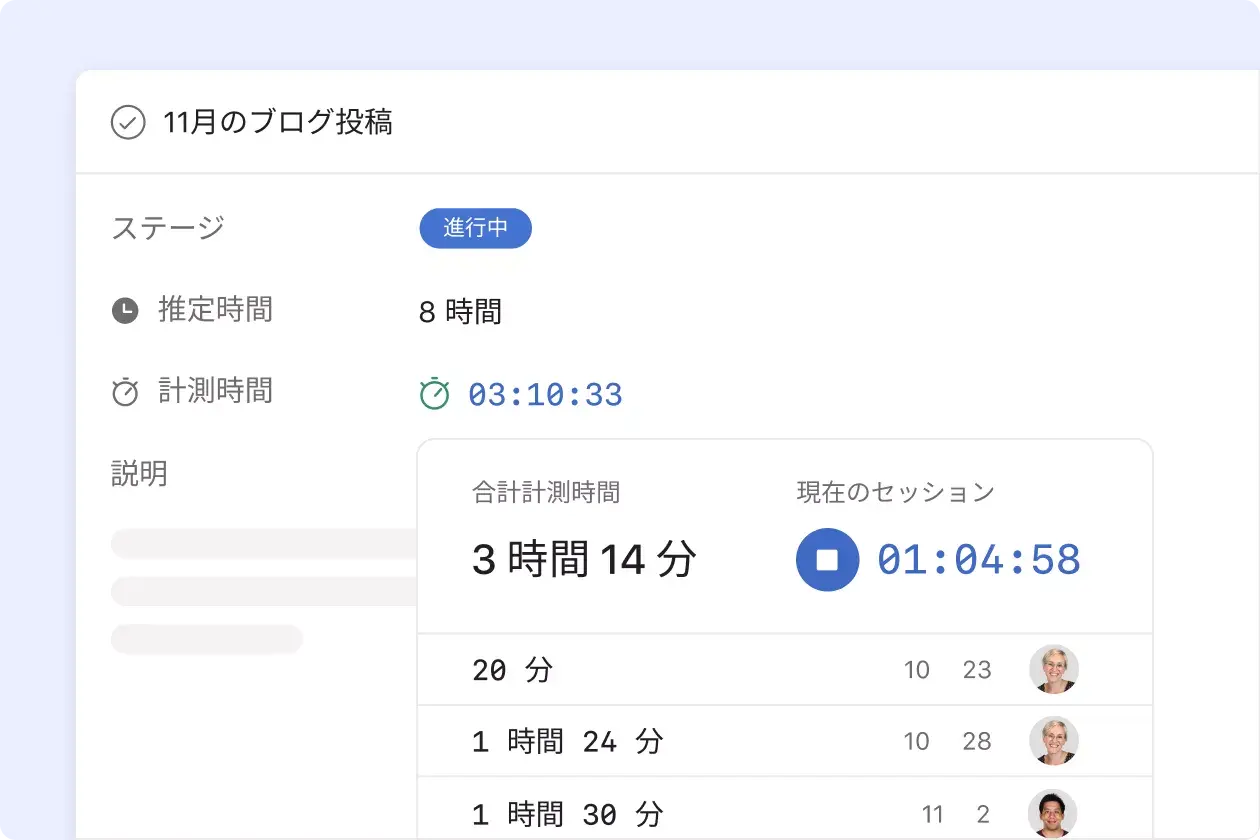Viewport: 1260px width, 840px height.
Task: Stop the current session timer
Action: 827,560
